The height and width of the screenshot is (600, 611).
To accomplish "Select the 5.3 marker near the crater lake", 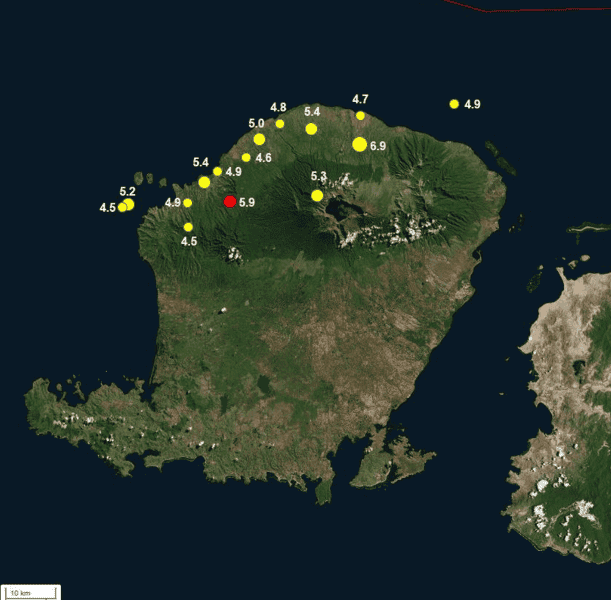I will point(317,196).
